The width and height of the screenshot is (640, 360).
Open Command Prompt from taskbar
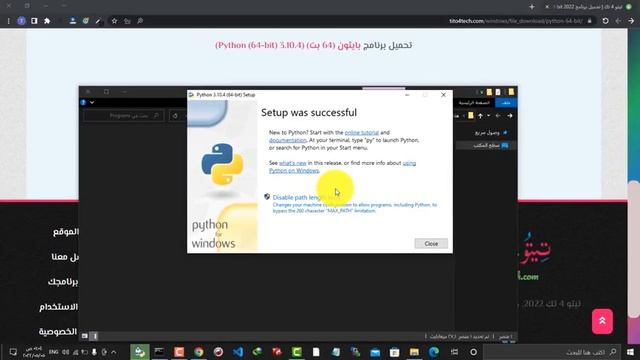point(160,352)
